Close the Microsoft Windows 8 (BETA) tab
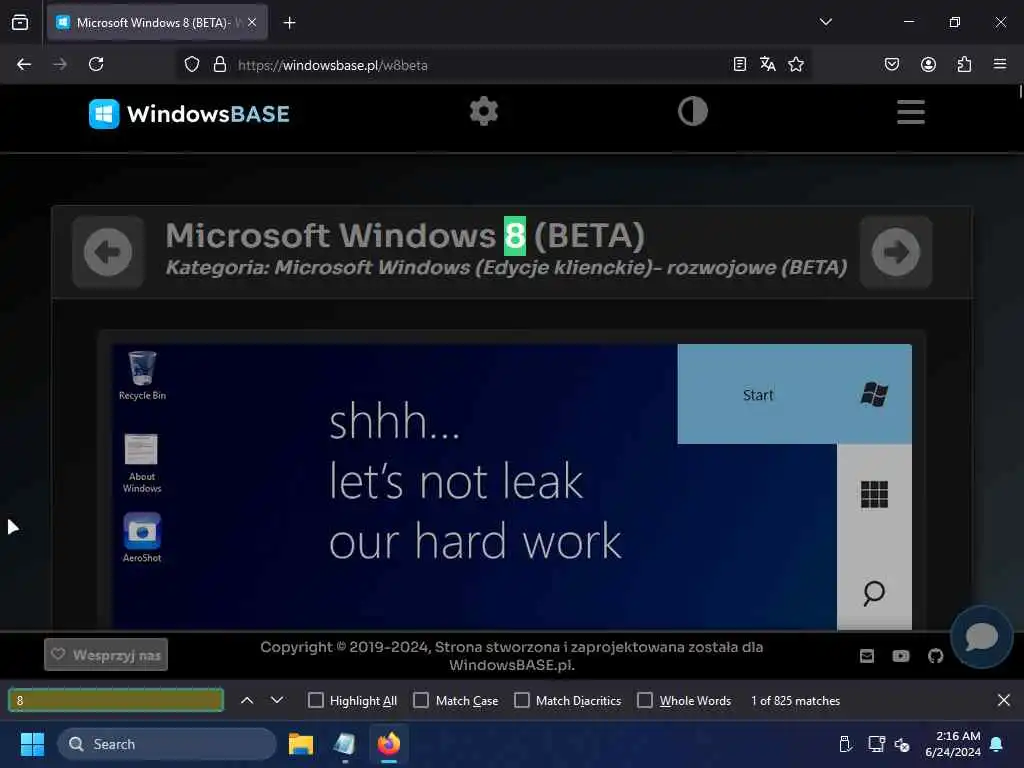1024x768 pixels. point(252,22)
